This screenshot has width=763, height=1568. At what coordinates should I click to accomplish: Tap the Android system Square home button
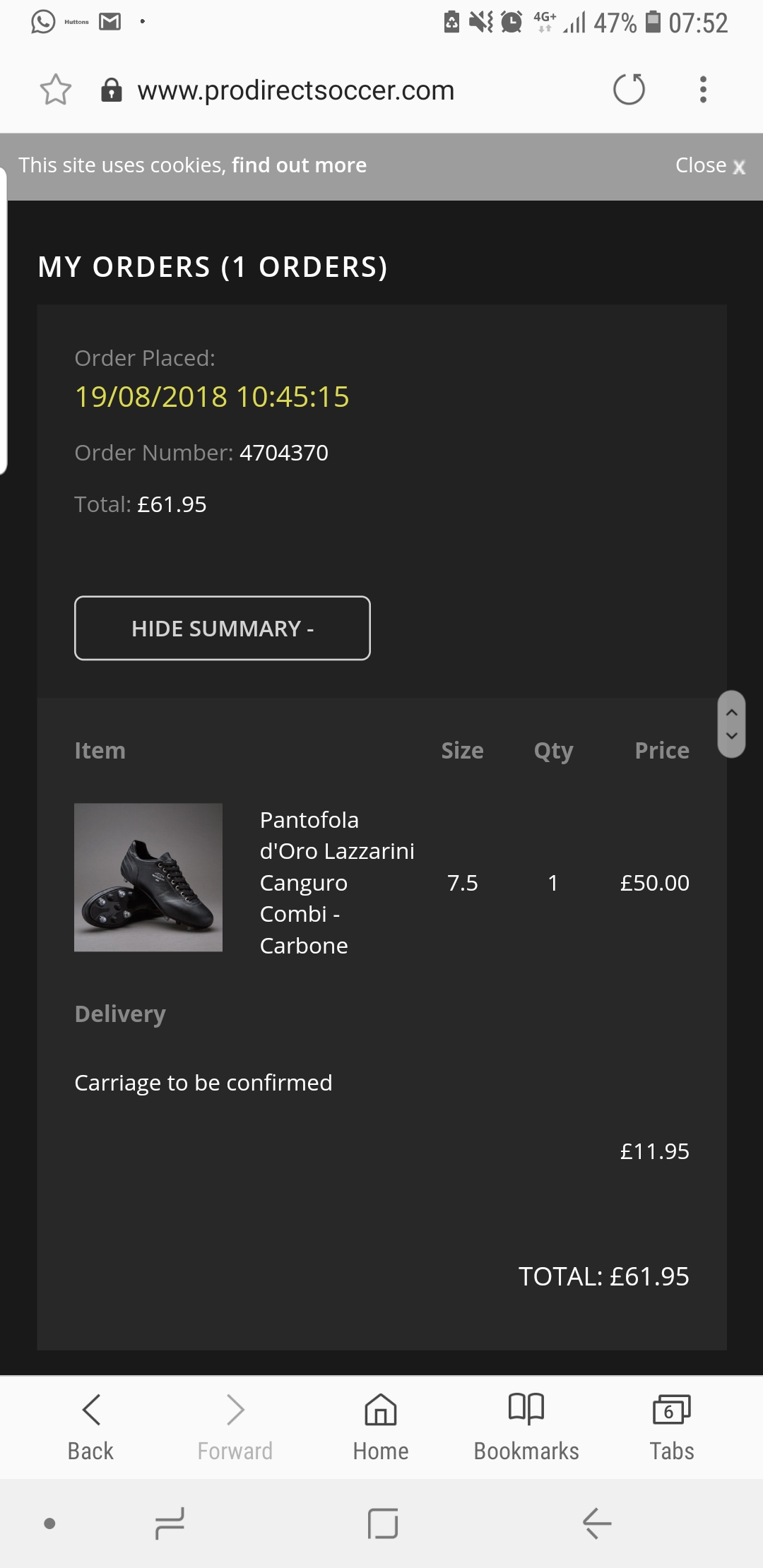pyautogui.click(x=383, y=1524)
